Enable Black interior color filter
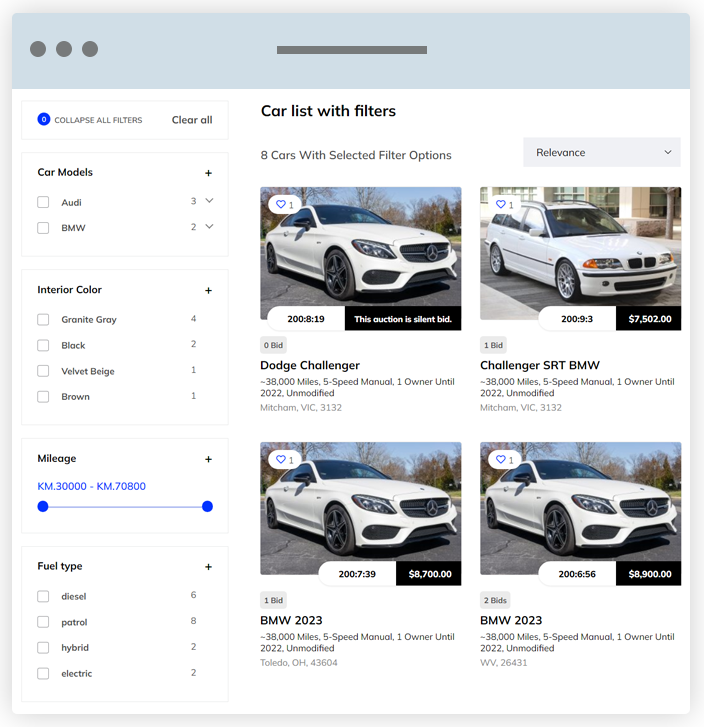704x727 pixels. 43,345
